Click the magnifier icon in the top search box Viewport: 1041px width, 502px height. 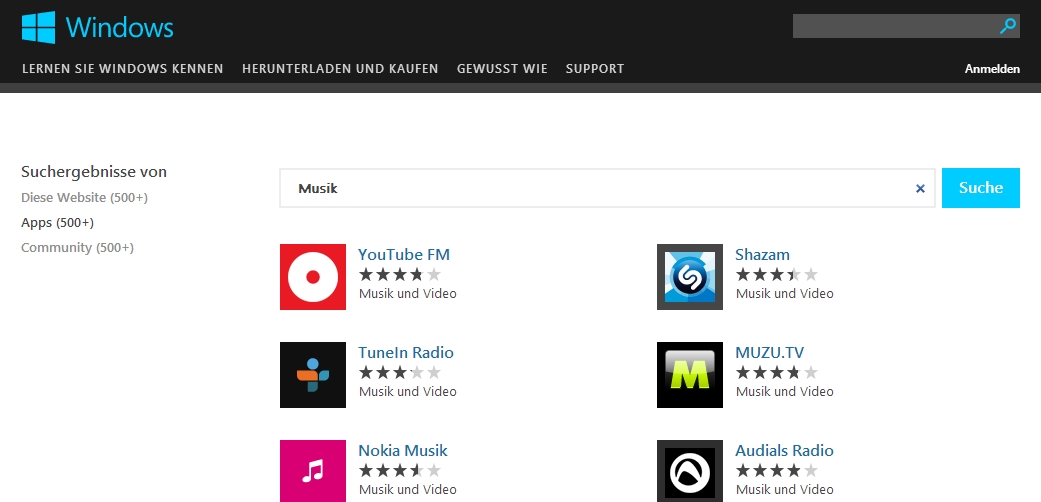click(x=1008, y=26)
